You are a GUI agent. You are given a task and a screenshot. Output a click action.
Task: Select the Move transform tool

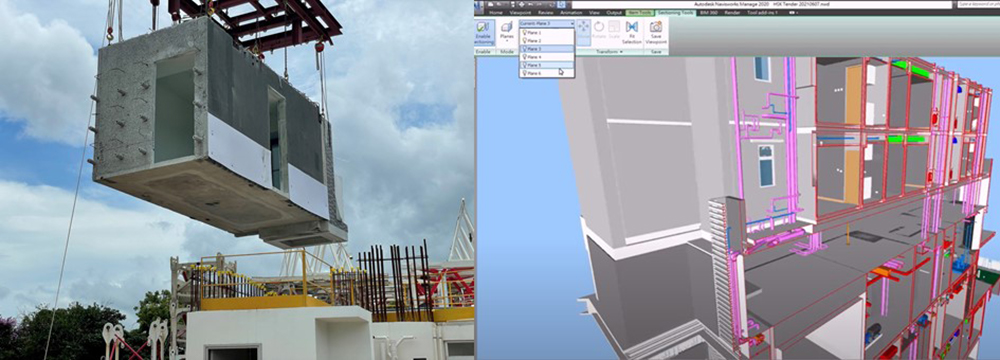(x=584, y=32)
